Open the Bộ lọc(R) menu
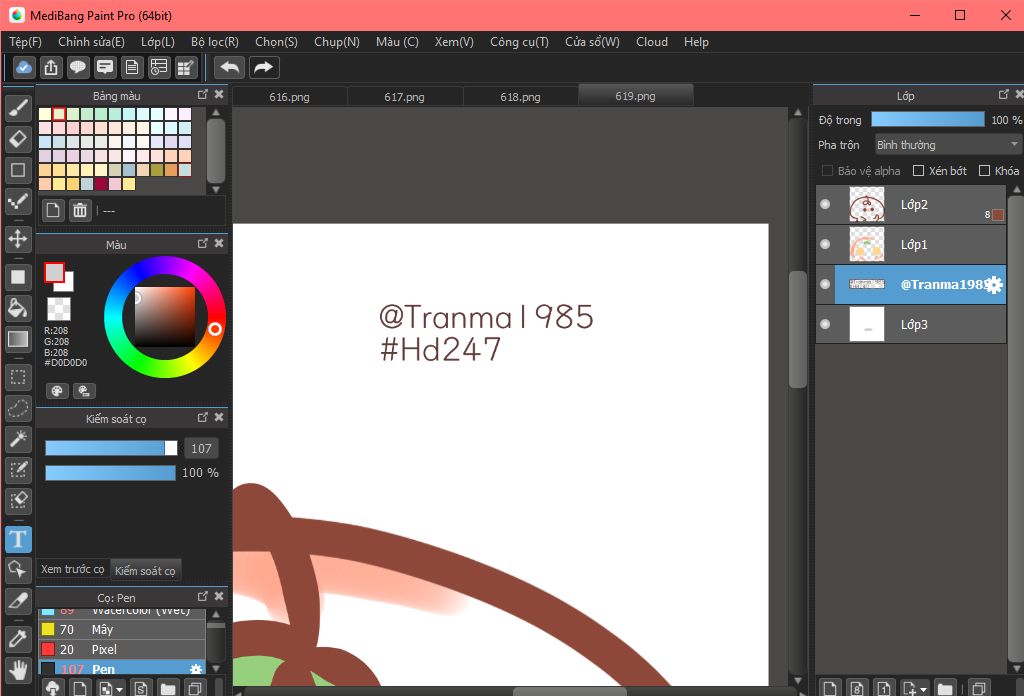Image resolution: width=1024 pixels, height=696 pixels. click(215, 42)
